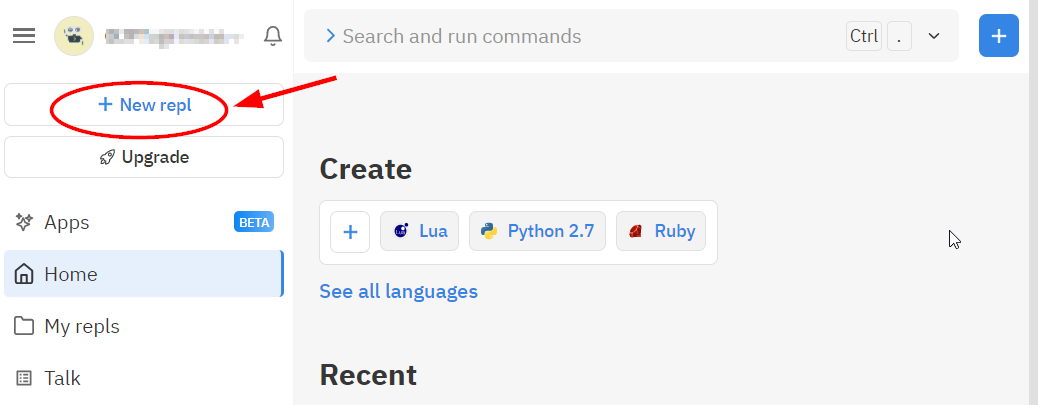Open the Apps section in sidebar

click(x=67, y=222)
